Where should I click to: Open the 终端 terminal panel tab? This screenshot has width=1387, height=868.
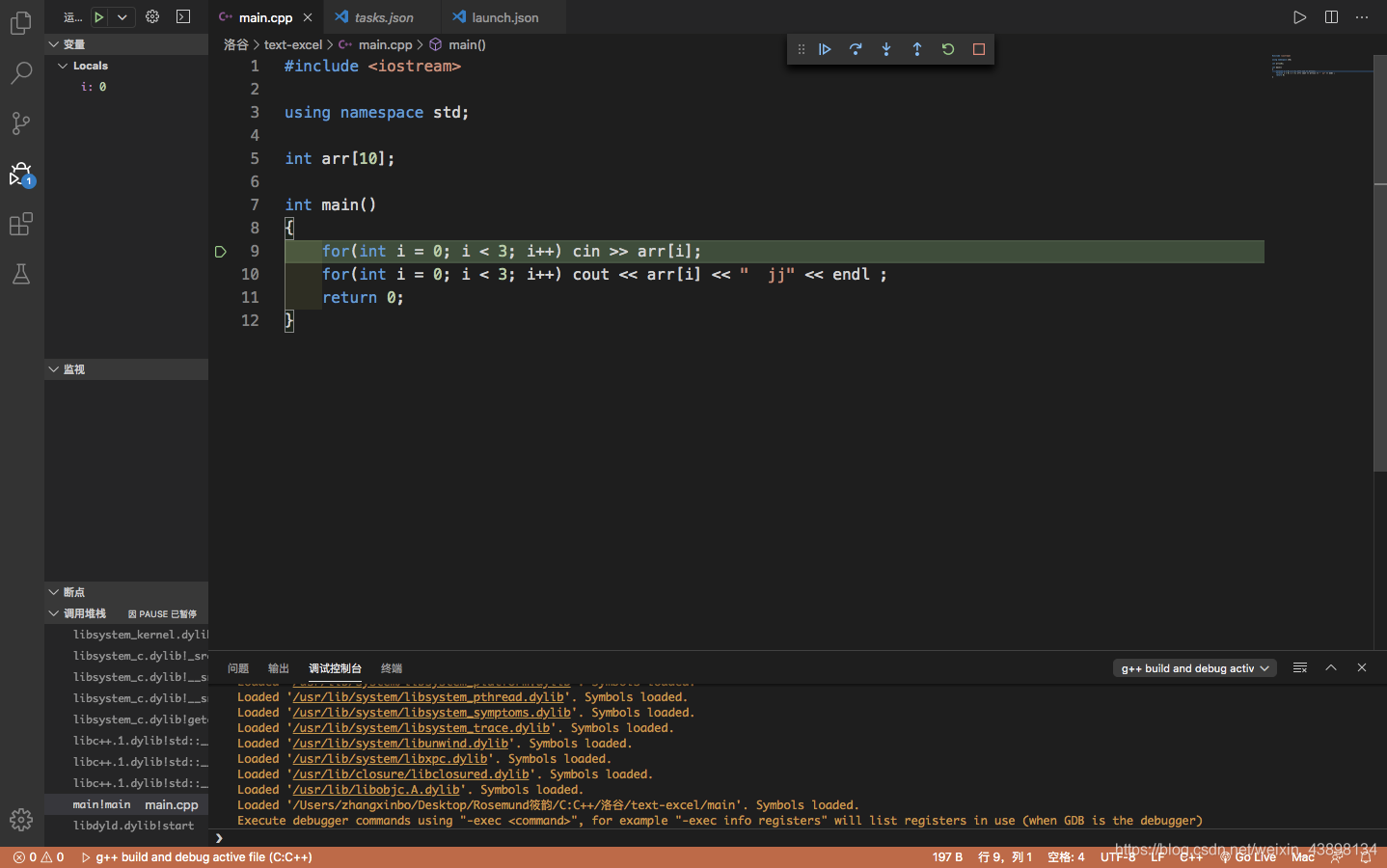point(392,668)
